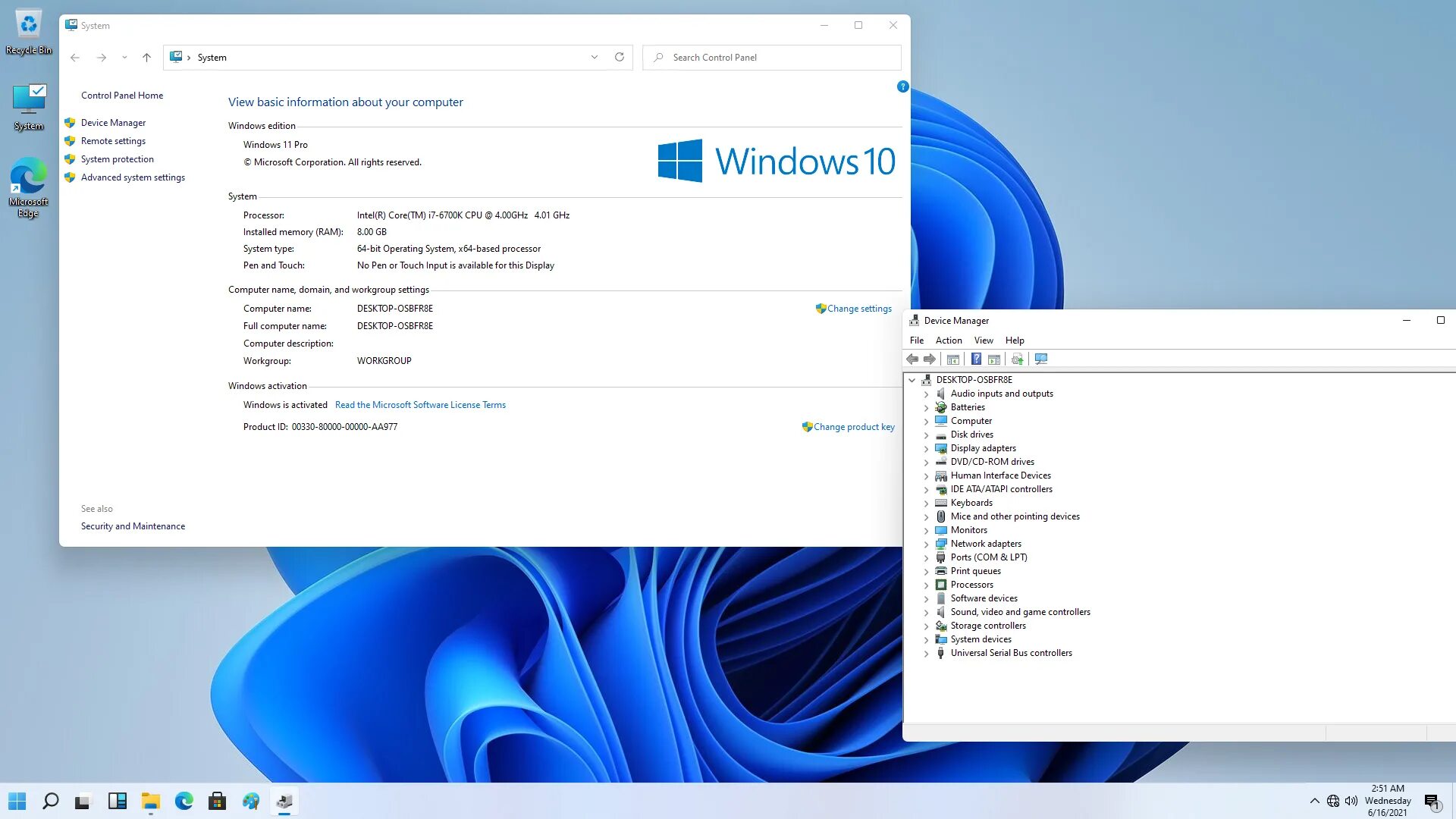Expand the Batteries node

pyautogui.click(x=926, y=407)
